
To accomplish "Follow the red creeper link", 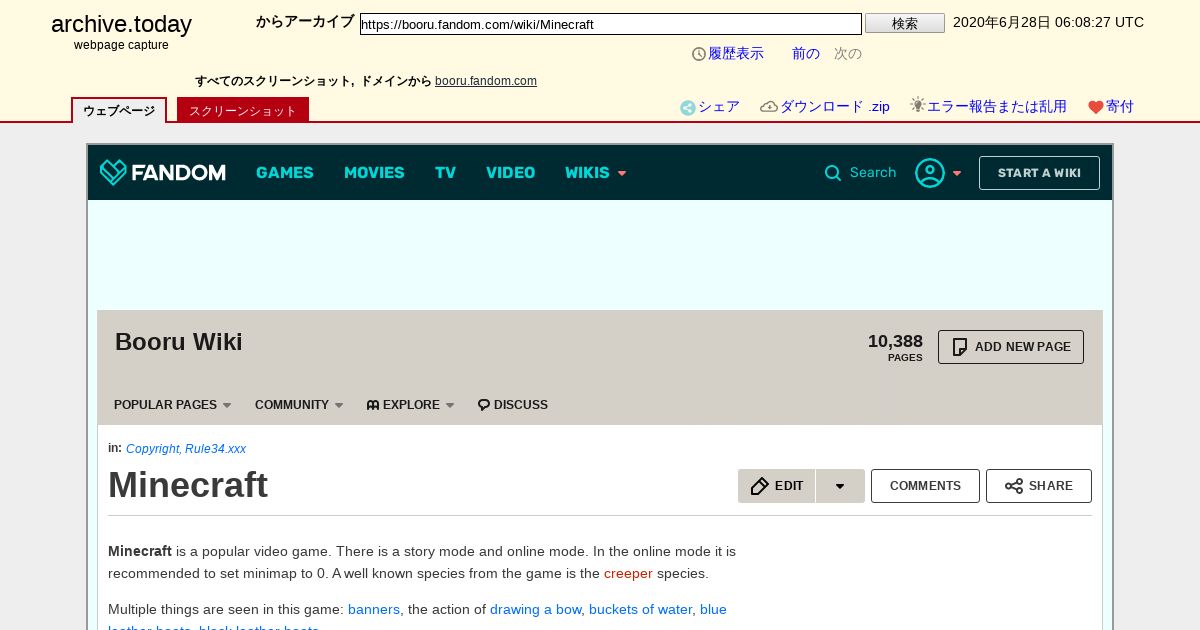I will tap(628, 574).
